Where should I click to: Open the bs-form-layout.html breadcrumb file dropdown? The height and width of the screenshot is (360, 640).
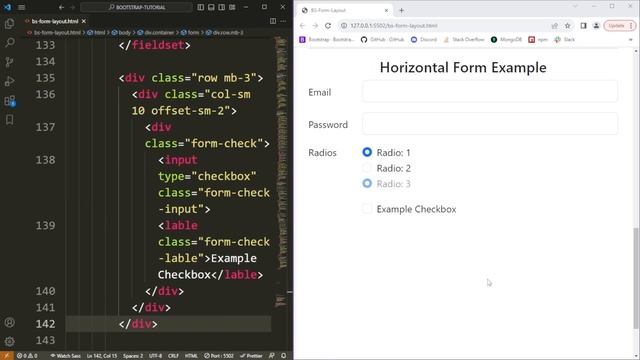53,33
